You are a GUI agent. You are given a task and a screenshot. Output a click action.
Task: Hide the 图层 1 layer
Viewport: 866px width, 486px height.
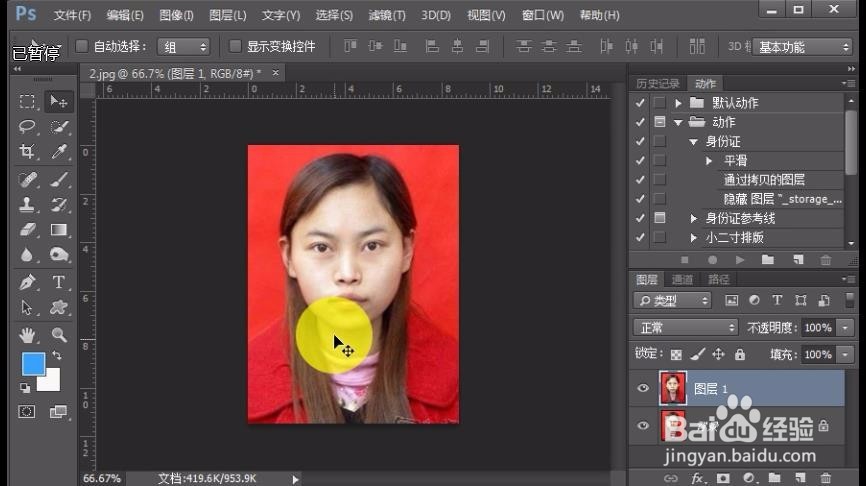coord(643,388)
